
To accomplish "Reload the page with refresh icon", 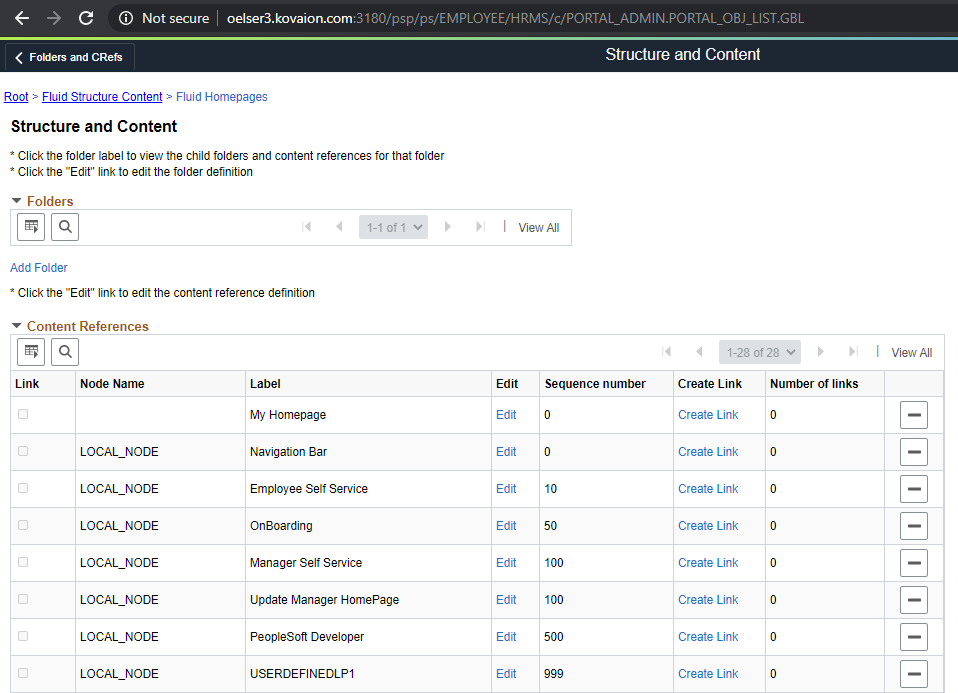I will tap(86, 18).
